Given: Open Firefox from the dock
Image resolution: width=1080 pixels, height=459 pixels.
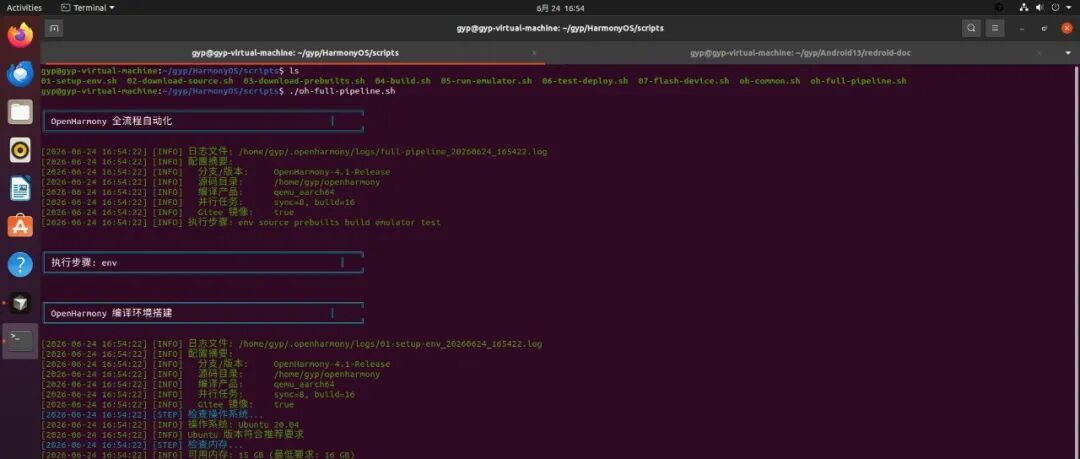Looking at the screenshot, I should coord(20,34).
